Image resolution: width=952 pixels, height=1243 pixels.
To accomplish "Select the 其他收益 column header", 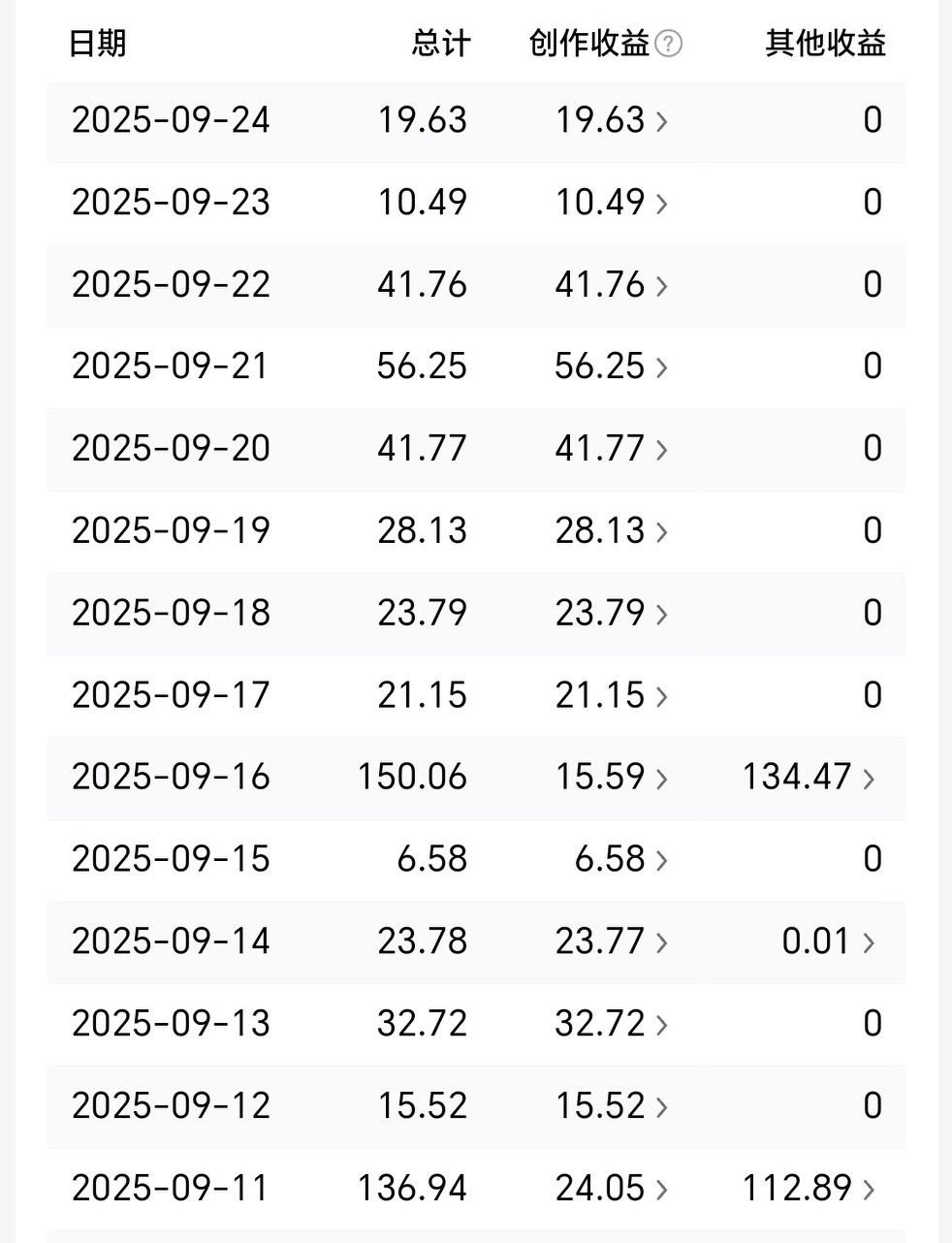I will [x=825, y=44].
